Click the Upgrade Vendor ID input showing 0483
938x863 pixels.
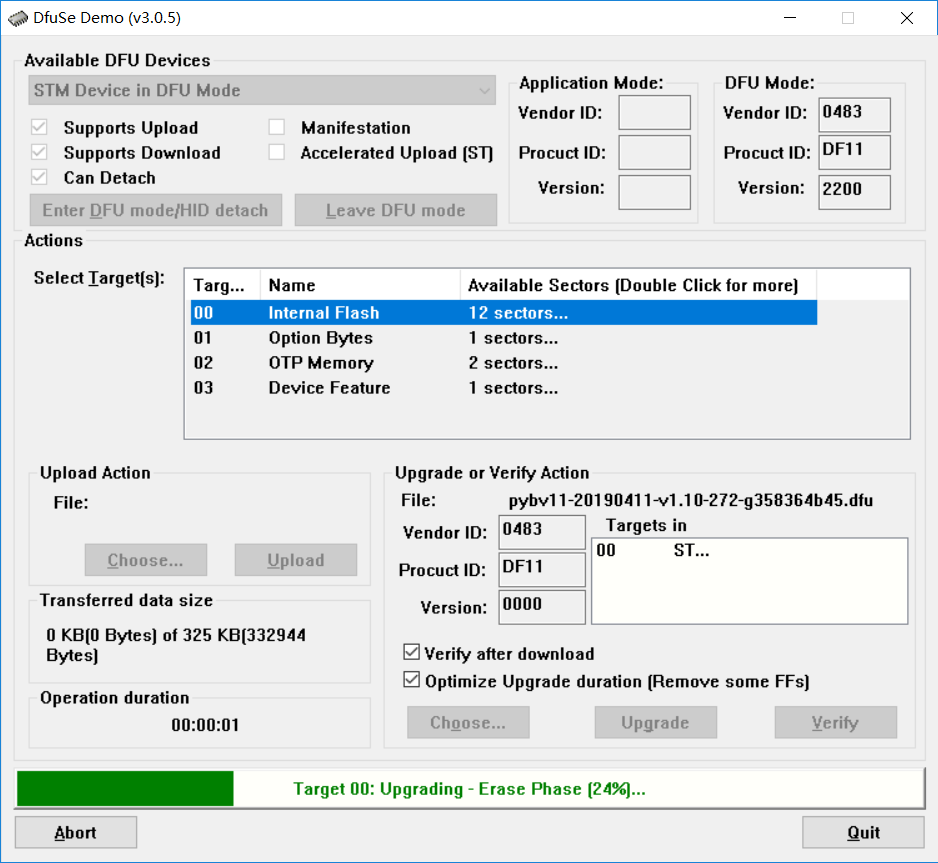(541, 533)
